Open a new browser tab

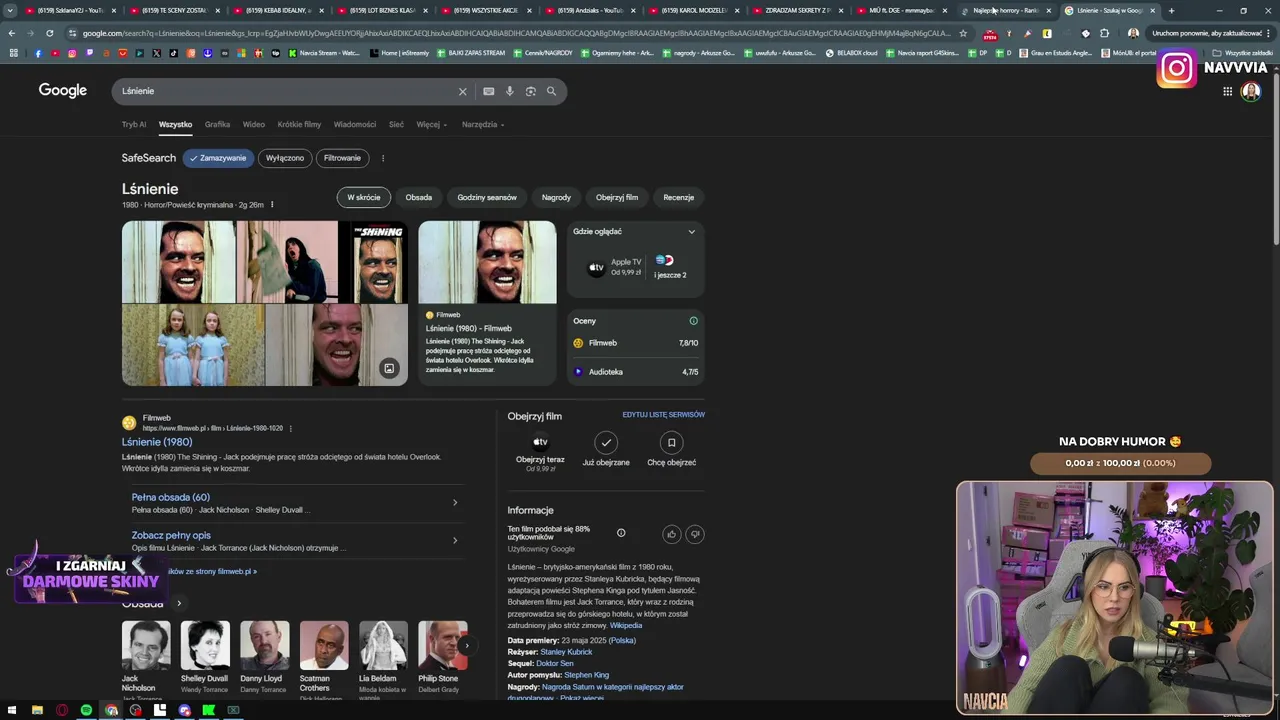[x=1171, y=11]
